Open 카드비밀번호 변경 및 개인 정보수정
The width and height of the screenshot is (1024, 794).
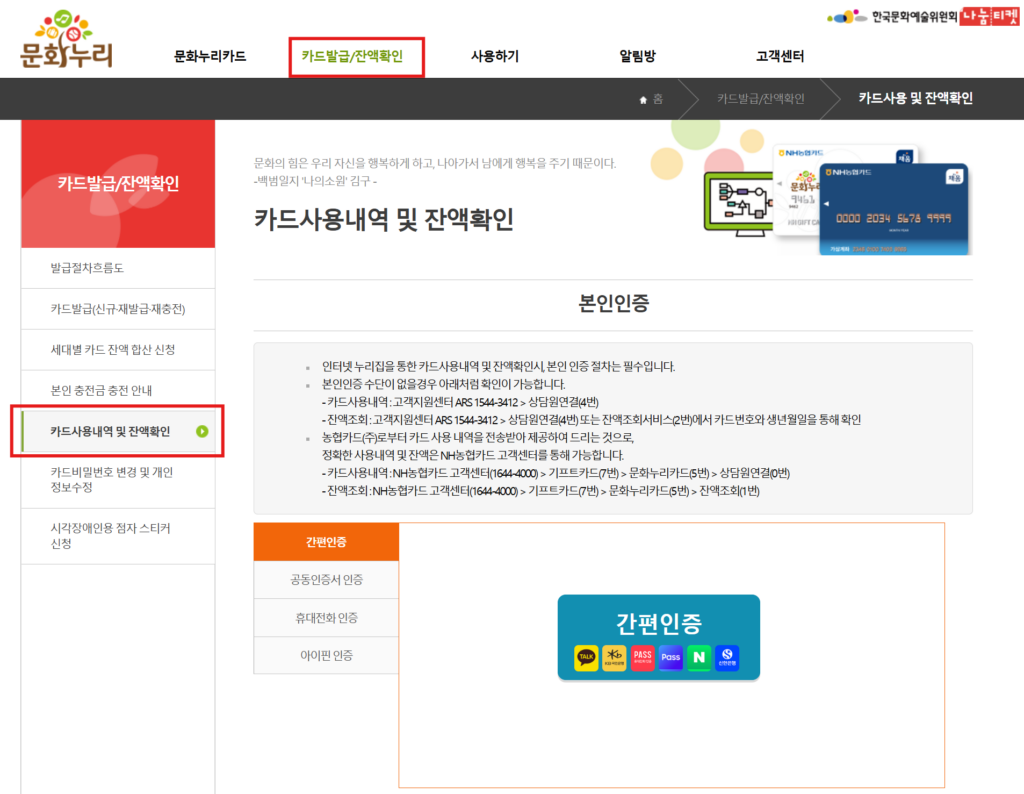(118, 480)
